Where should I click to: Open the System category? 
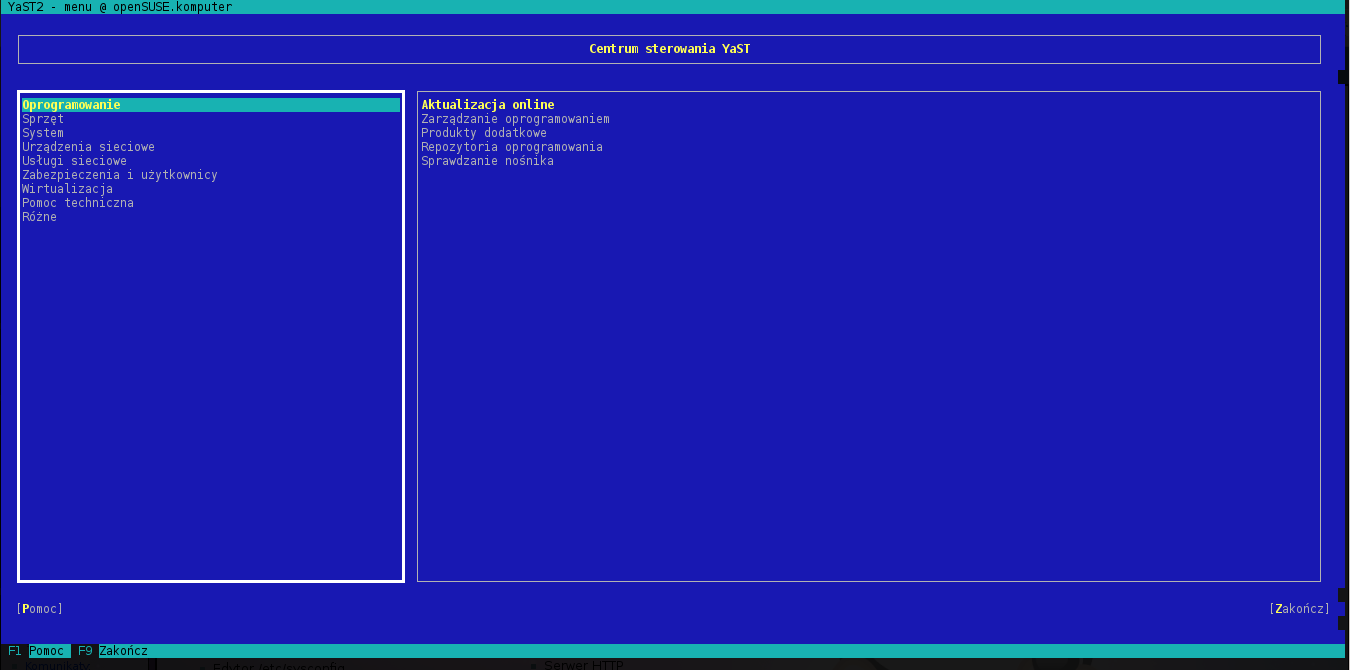(x=43, y=133)
